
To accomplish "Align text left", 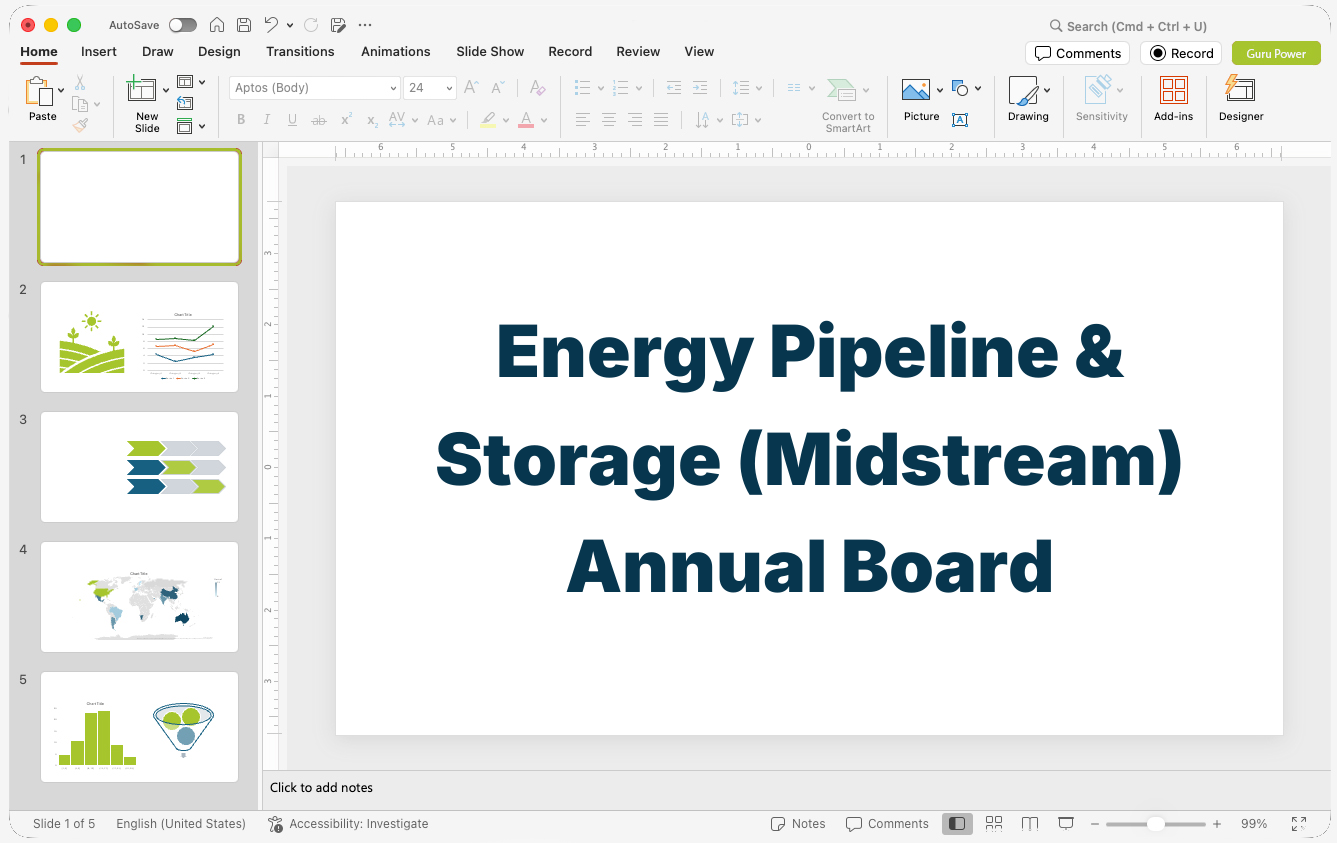I will [x=582, y=120].
